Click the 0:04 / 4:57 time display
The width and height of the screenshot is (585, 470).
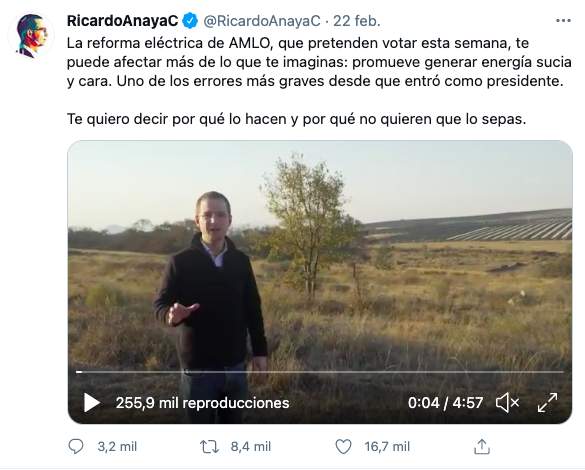[x=445, y=403]
